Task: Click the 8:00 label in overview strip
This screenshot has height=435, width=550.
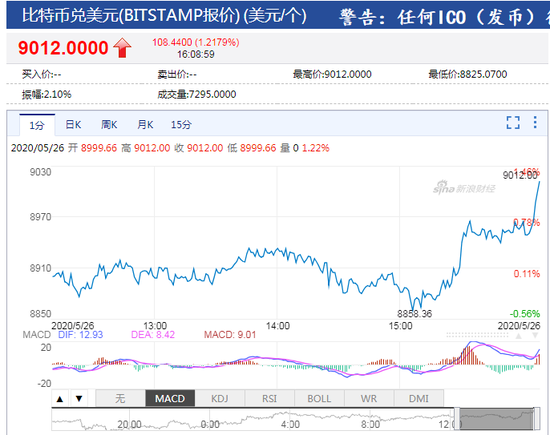Action: pos(371,424)
